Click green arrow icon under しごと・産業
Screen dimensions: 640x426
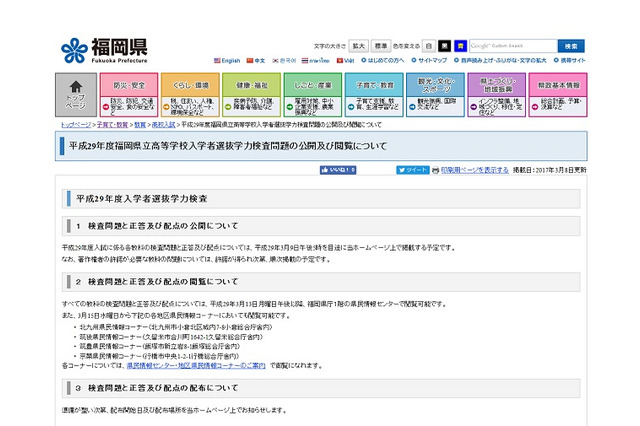point(289,107)
